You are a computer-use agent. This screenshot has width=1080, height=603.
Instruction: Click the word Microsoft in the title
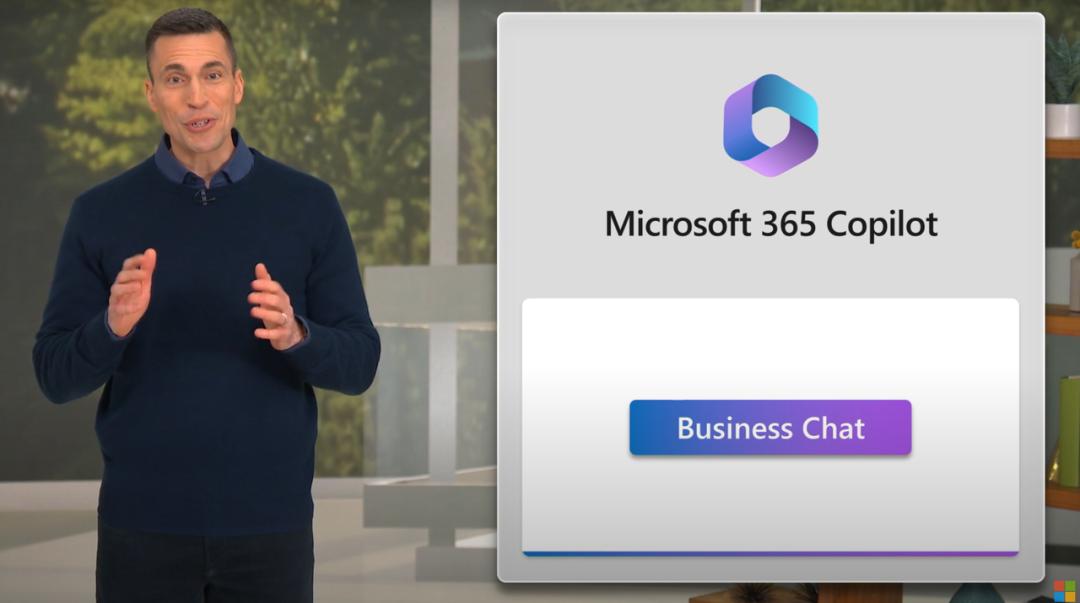[678, 224]
